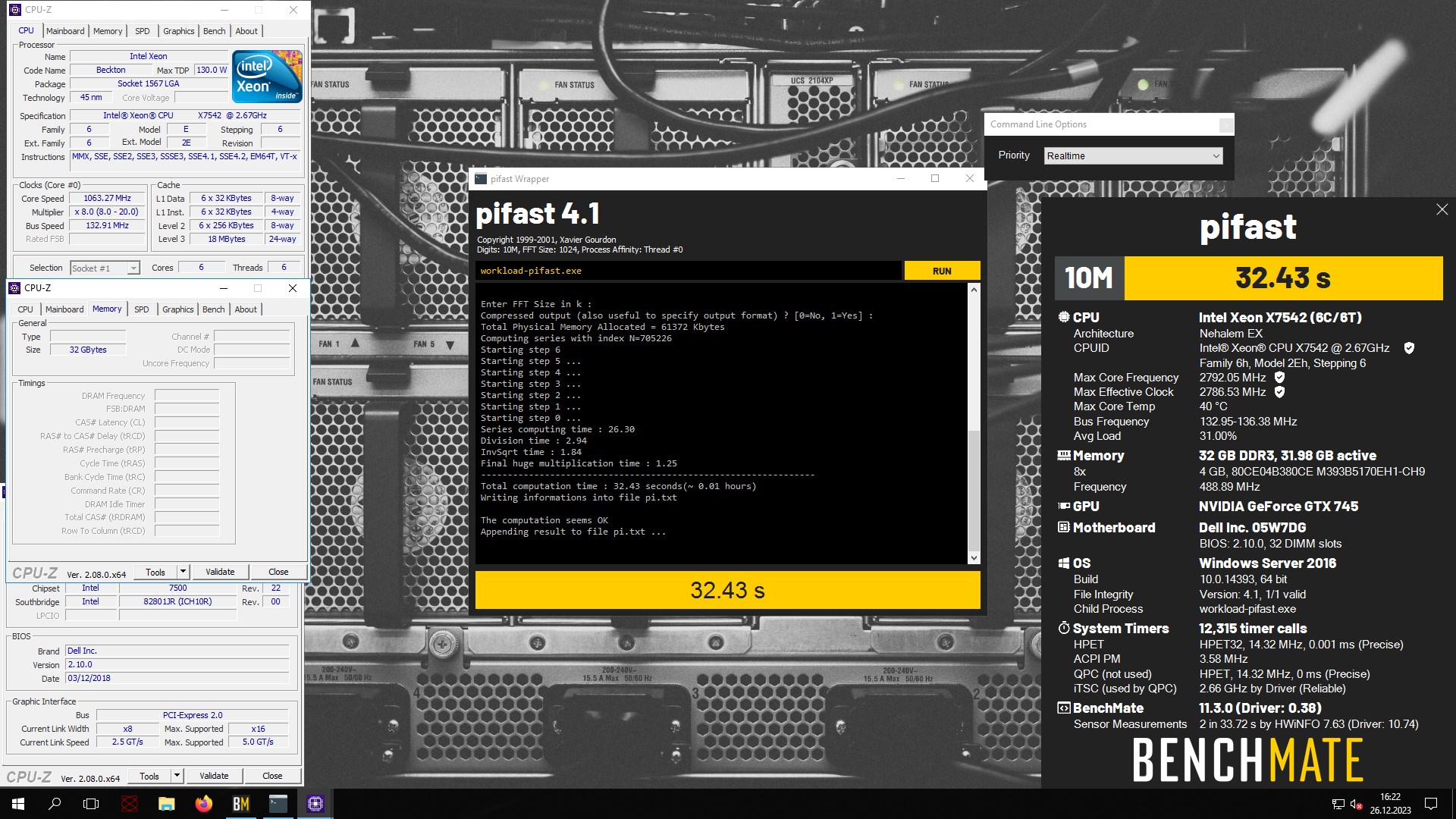This screenshot has width=1456, height=819.
Task: Switch to CPU-Z taskbar icon
Action: pyautogui.click(x=315, y=804)
